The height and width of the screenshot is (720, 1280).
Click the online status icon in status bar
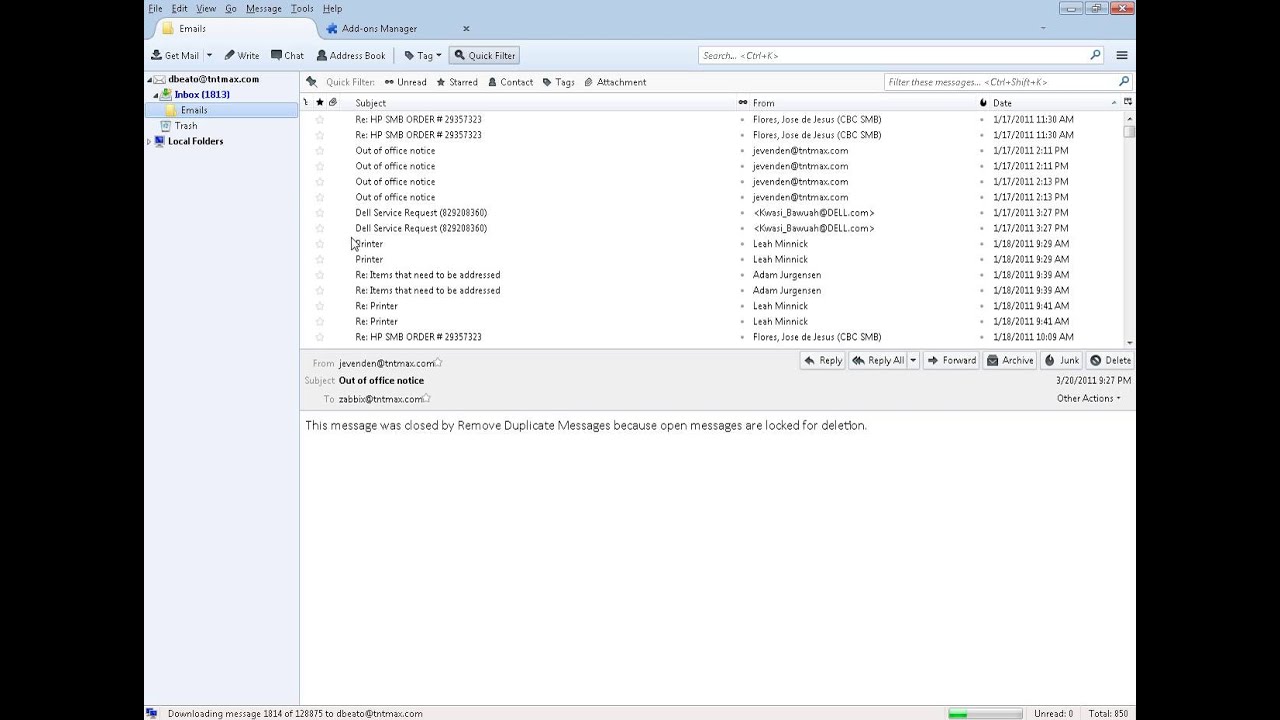tap(152, 714)
